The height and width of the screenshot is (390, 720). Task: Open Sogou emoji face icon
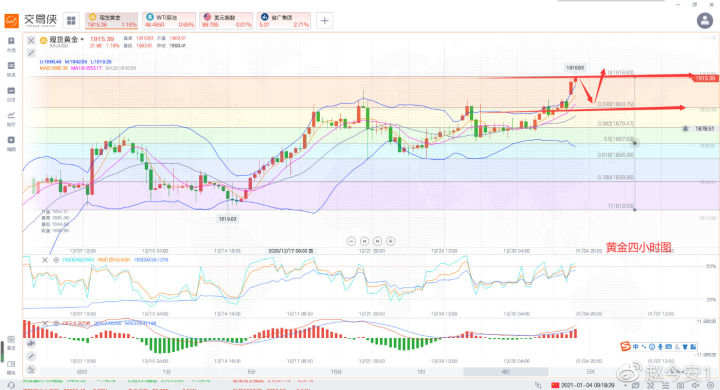point(652,347)
